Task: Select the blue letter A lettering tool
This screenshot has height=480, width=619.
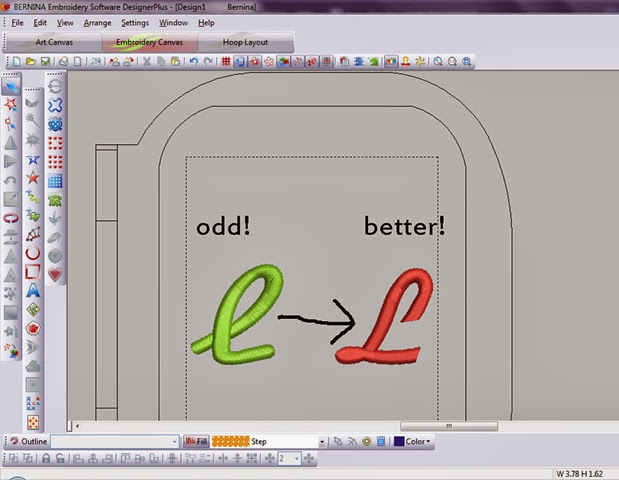Action: coord(33,290)
